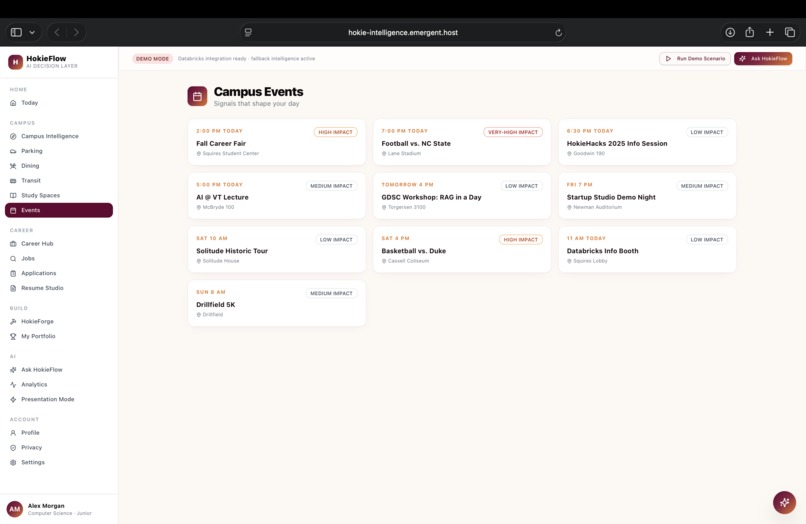
Task: Click the Ask HokieFlow sparkle icon in sidebar
Action: click(13, 370)
